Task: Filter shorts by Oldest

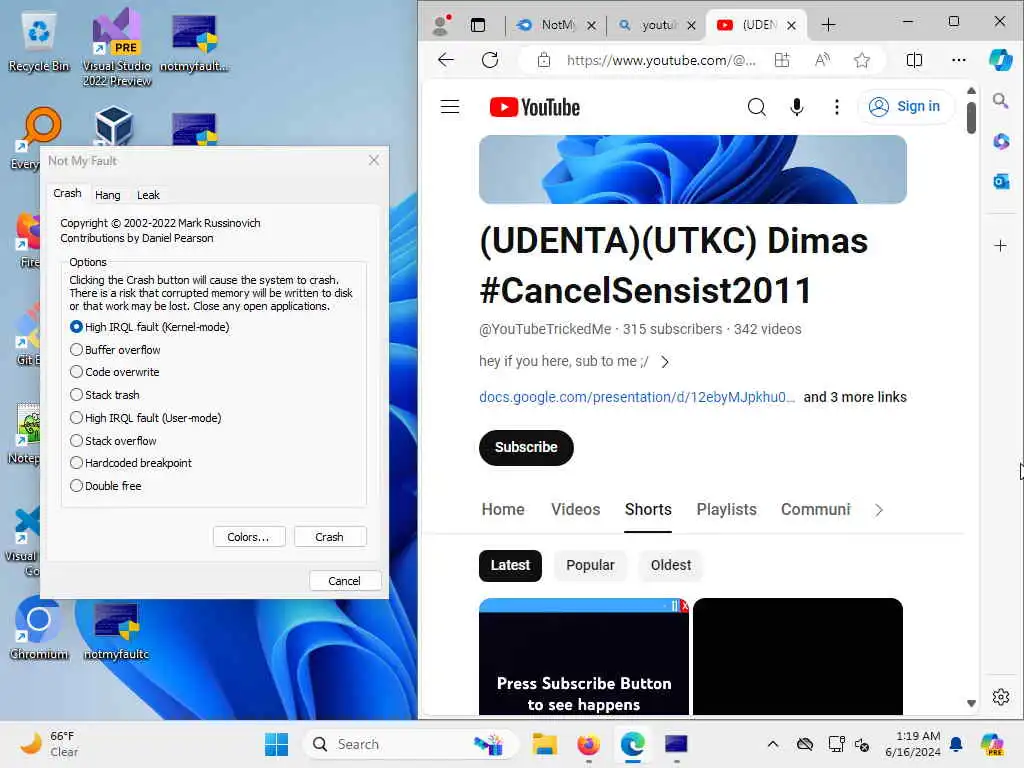Action: click(x=671, y=565)
